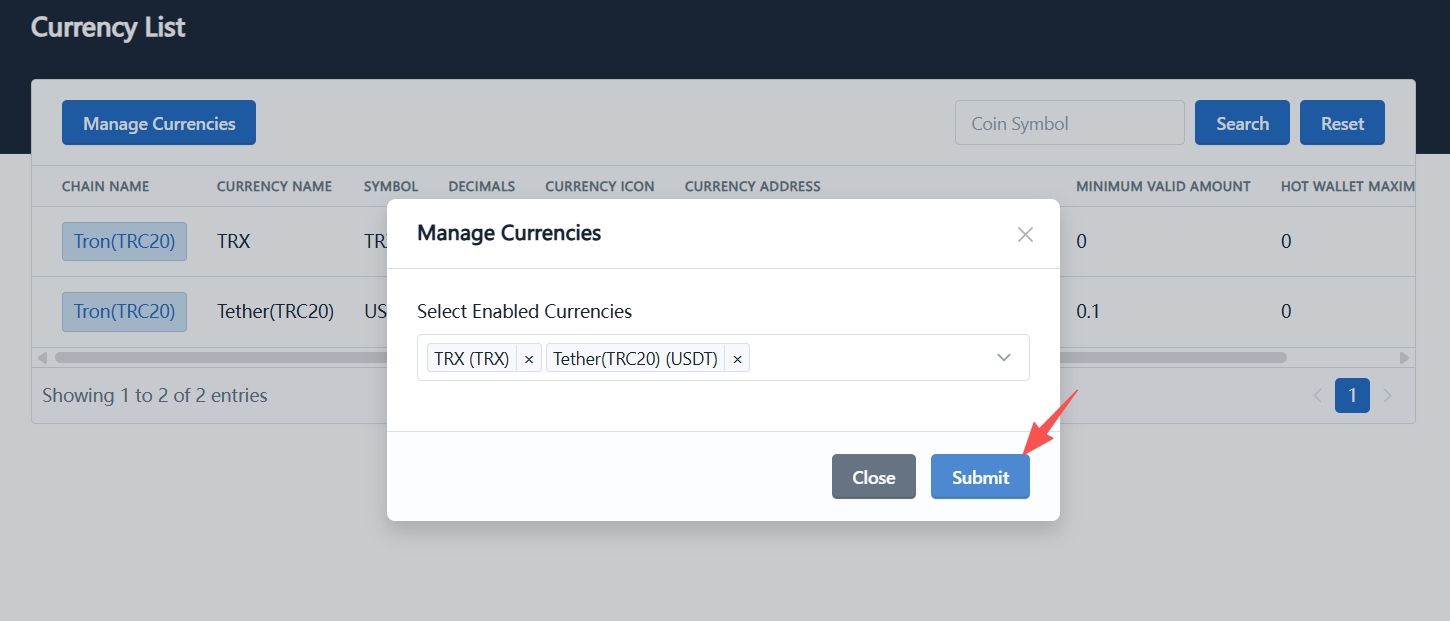Submit the Manage Currencies form
1450x621 pixels.
click(x=979, y=476)
